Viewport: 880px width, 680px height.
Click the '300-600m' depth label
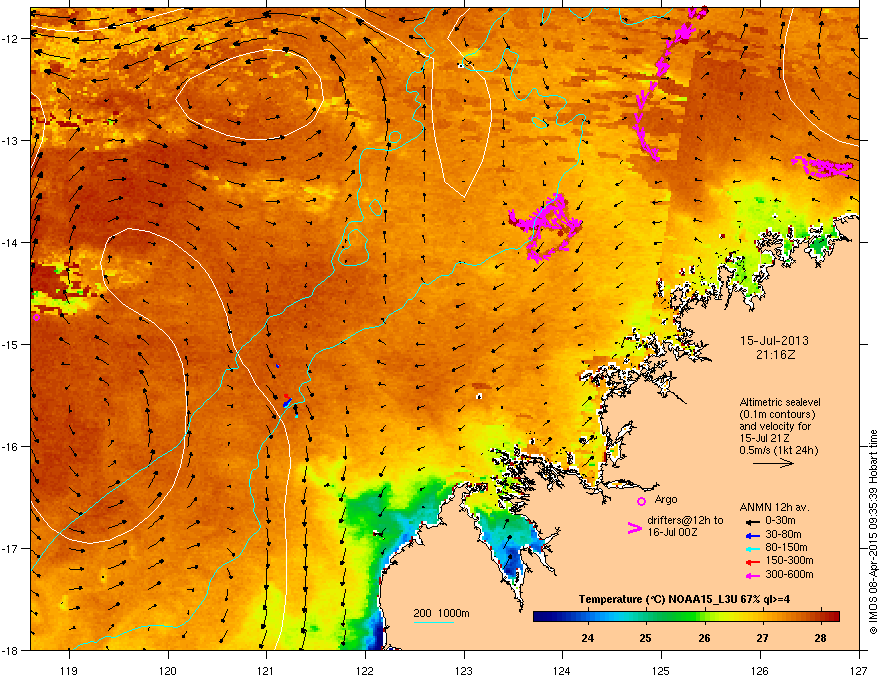(789, 575)
